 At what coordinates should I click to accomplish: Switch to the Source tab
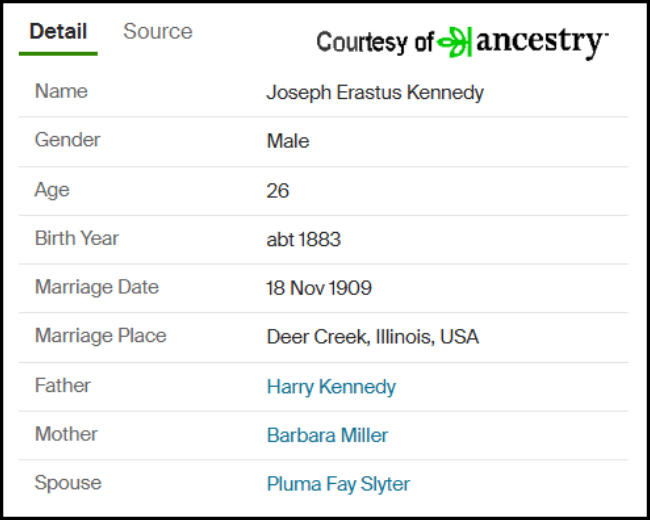click(158, 31)
